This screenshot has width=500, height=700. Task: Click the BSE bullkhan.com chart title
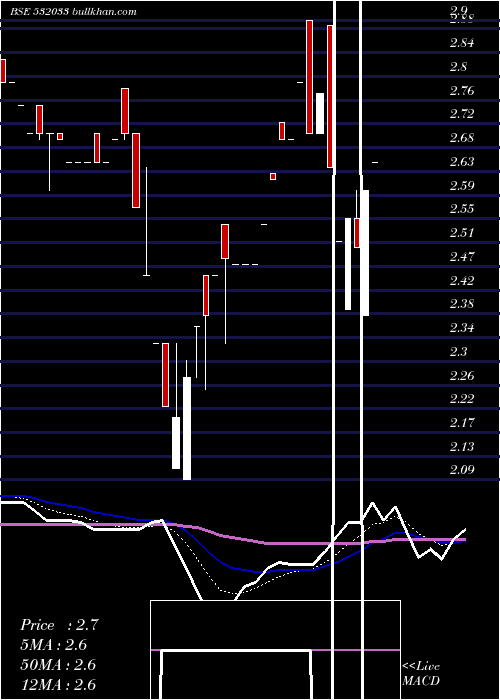point(73,12)
